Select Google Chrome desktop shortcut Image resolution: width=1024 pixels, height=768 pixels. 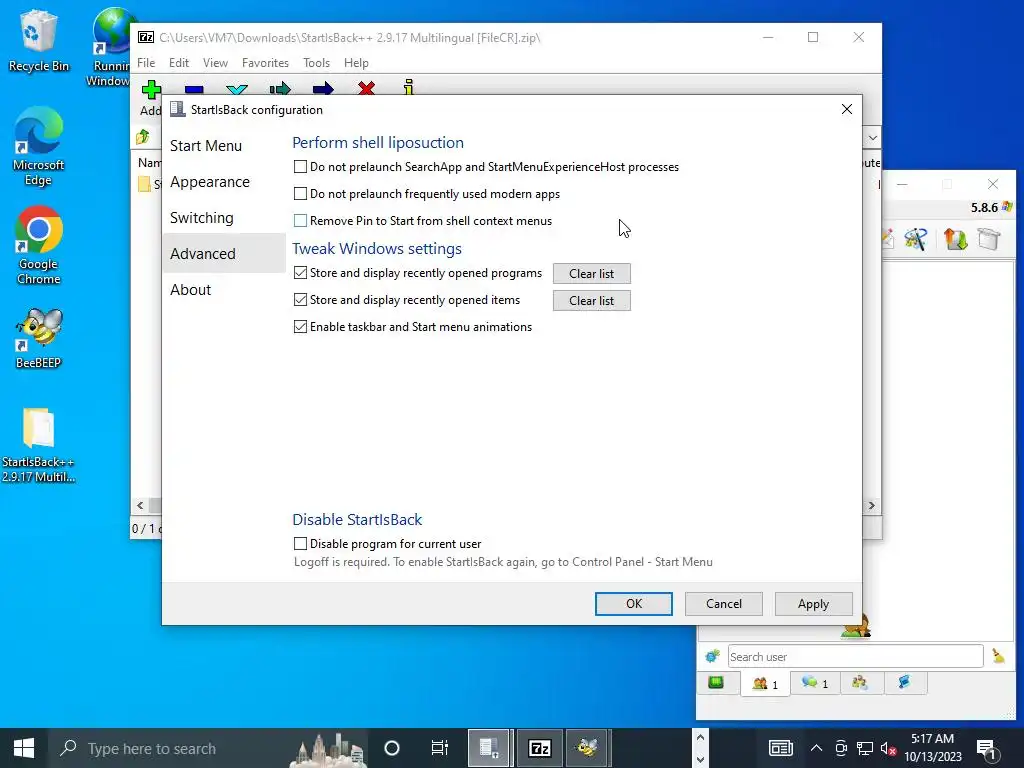[38, 246]
